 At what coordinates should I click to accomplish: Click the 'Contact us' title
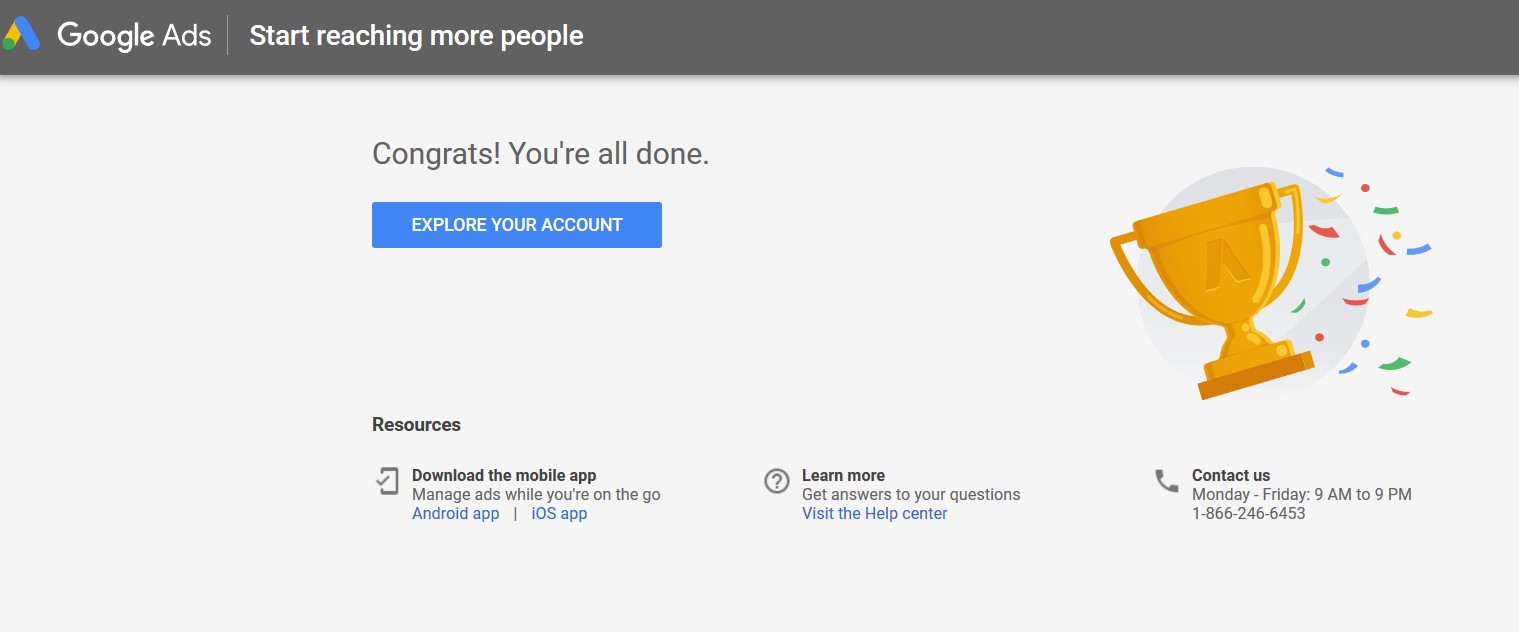coord(1231,476)
